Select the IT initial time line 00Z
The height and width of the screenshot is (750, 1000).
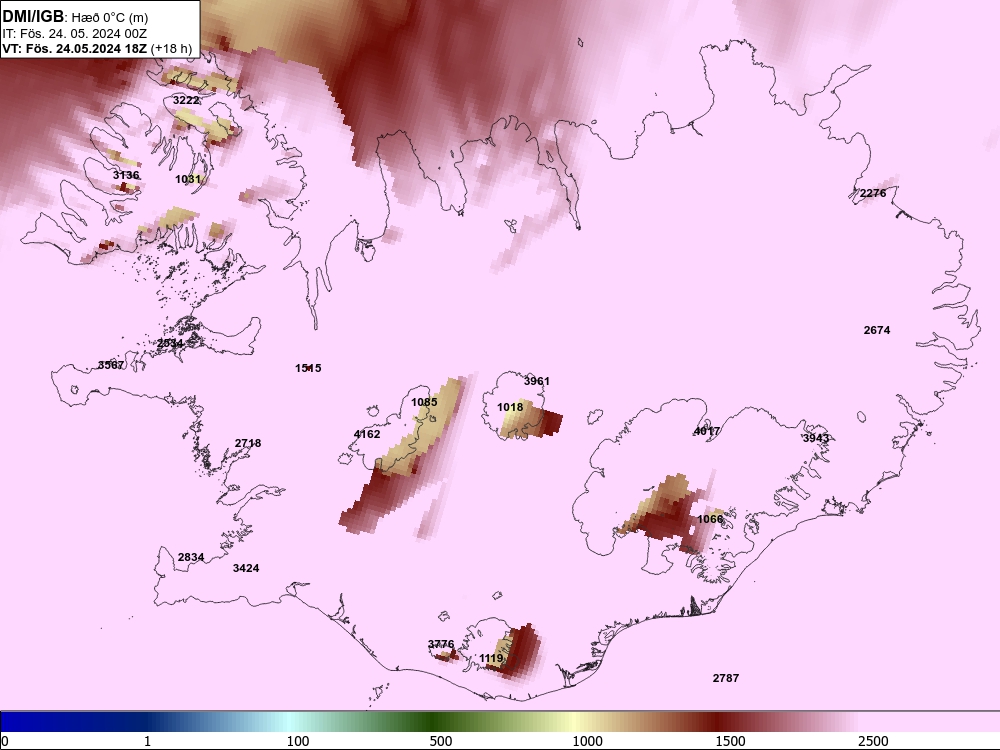[x=75, y=34]
